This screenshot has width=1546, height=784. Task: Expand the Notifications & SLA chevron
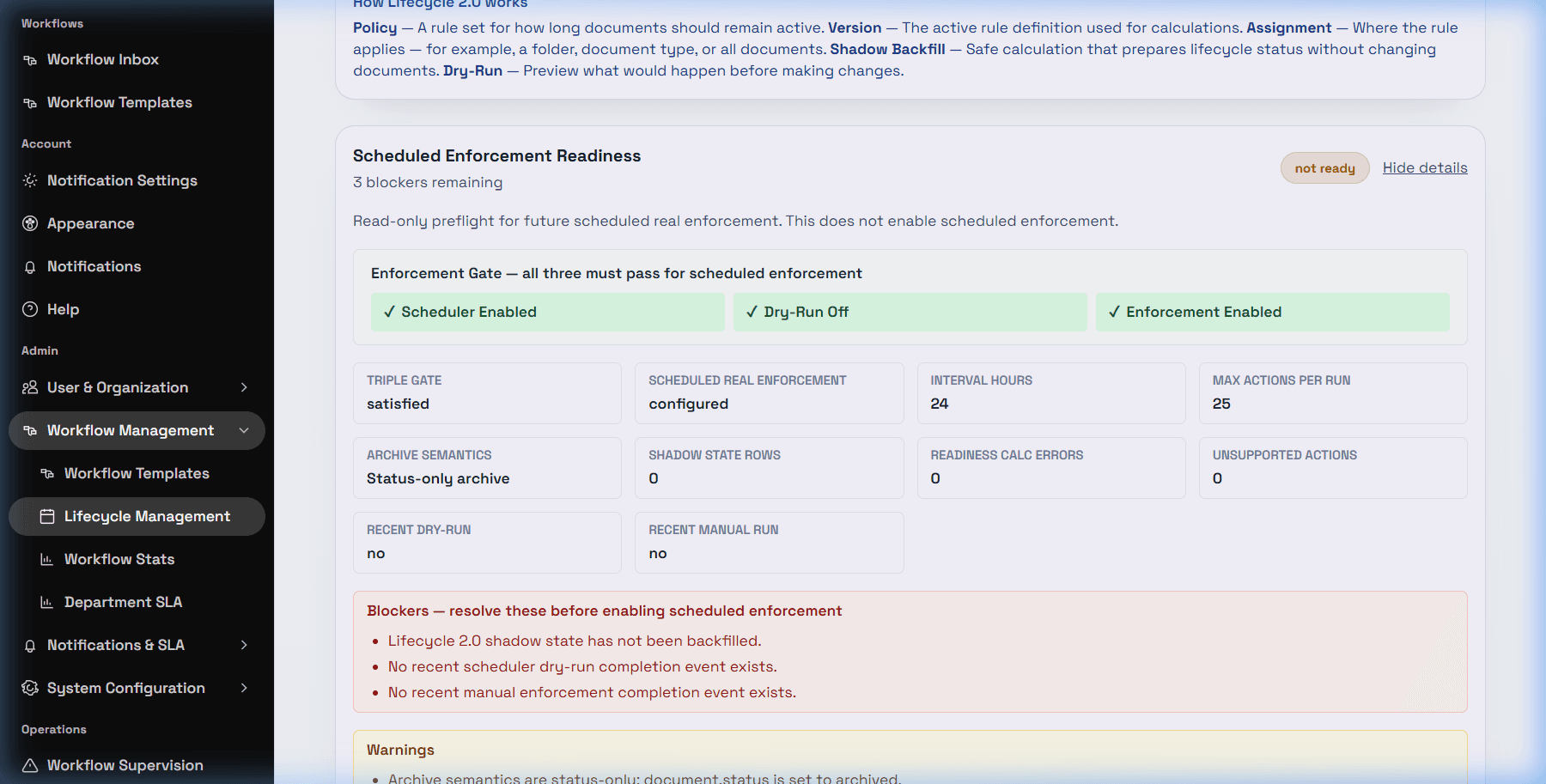coord(244,645)
